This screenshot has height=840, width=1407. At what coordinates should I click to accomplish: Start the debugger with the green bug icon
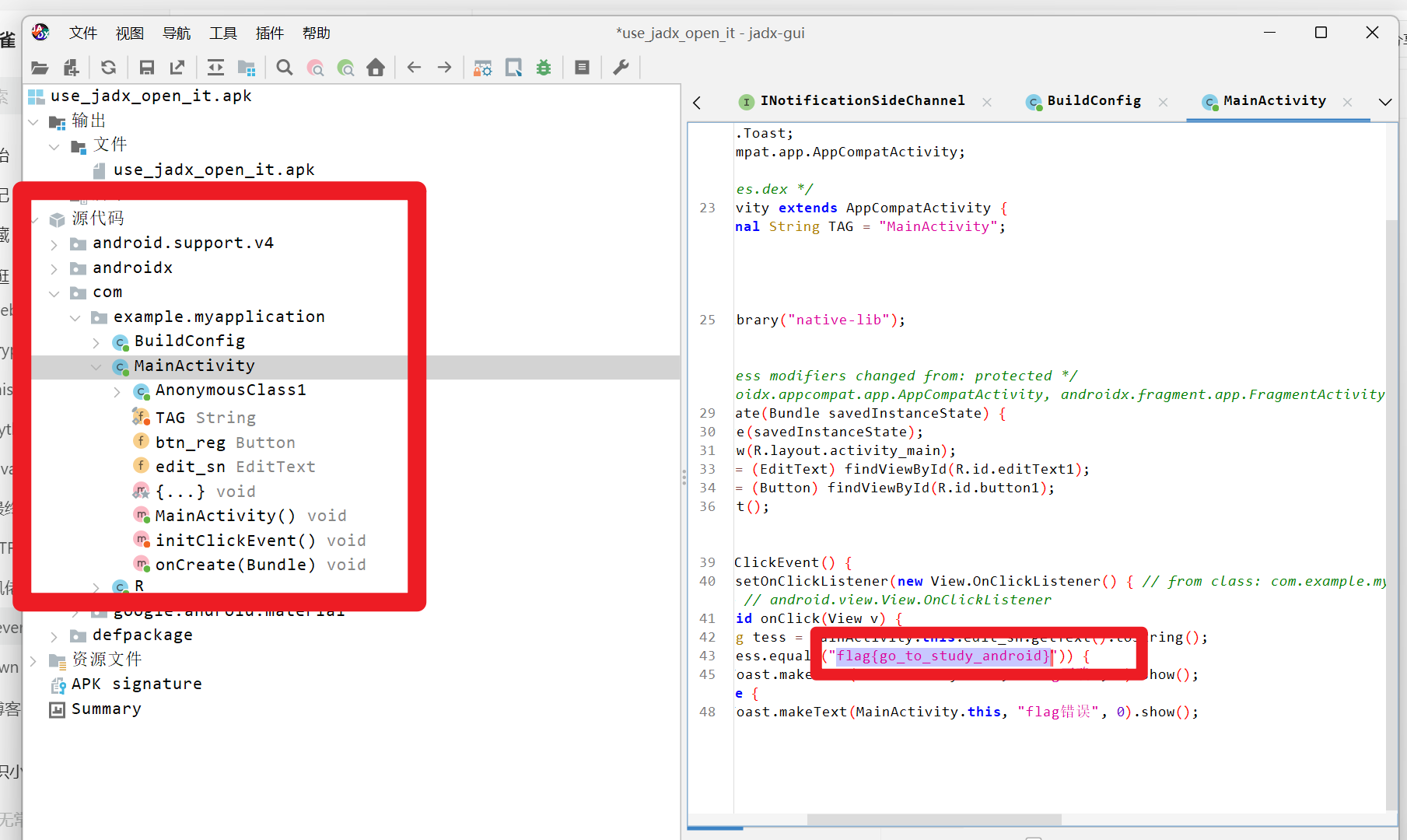[x=544, y=68]
